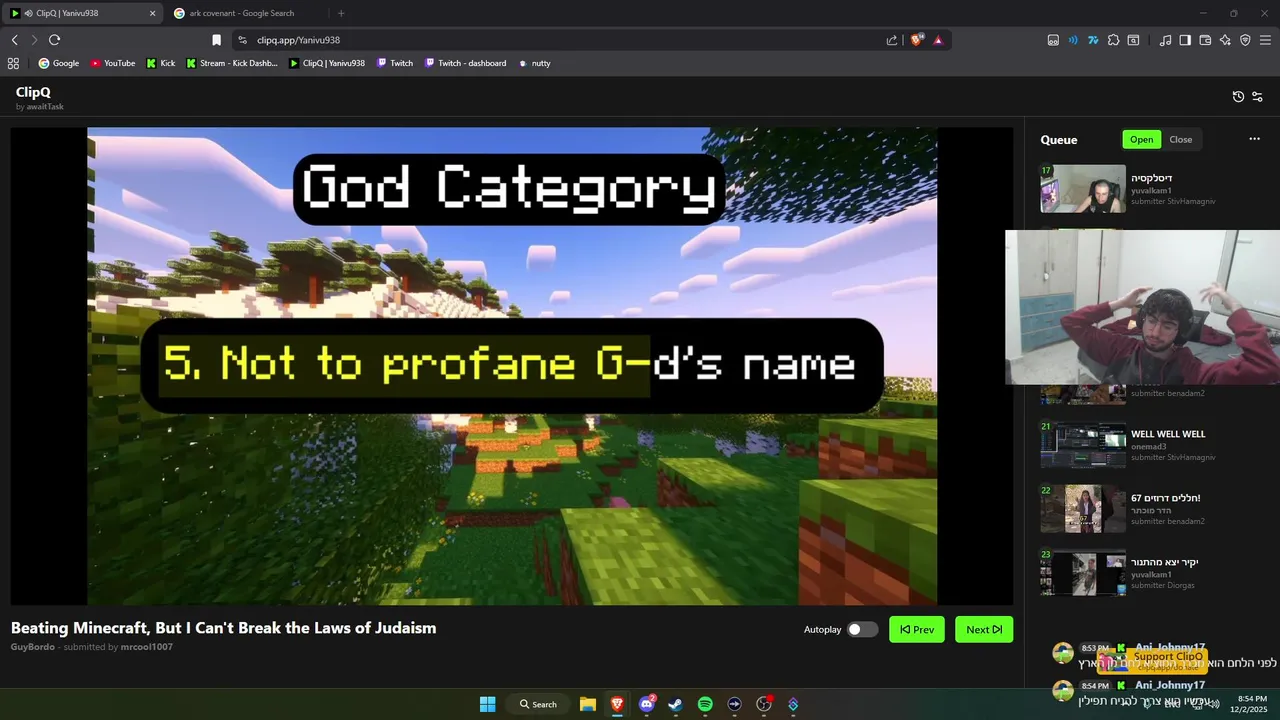Open the ClipQ | Yanivu938 bookmark
1280x720 pixels.
click(x=327, y=63)
